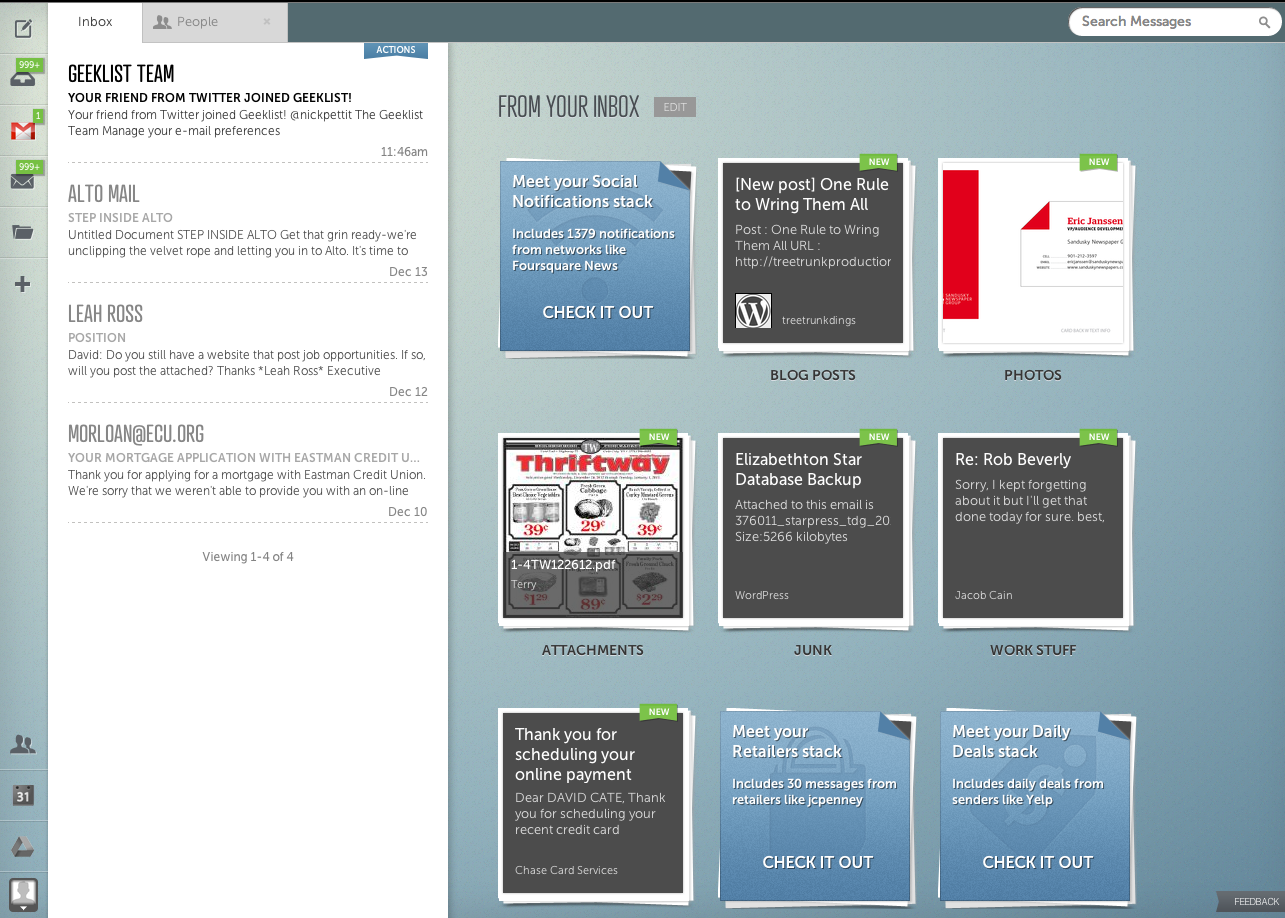The width and height of the screenshot is (1285, 918).
Task: Open the Chase online payment card
Action: pyautogui.click(x=593, y=803)
